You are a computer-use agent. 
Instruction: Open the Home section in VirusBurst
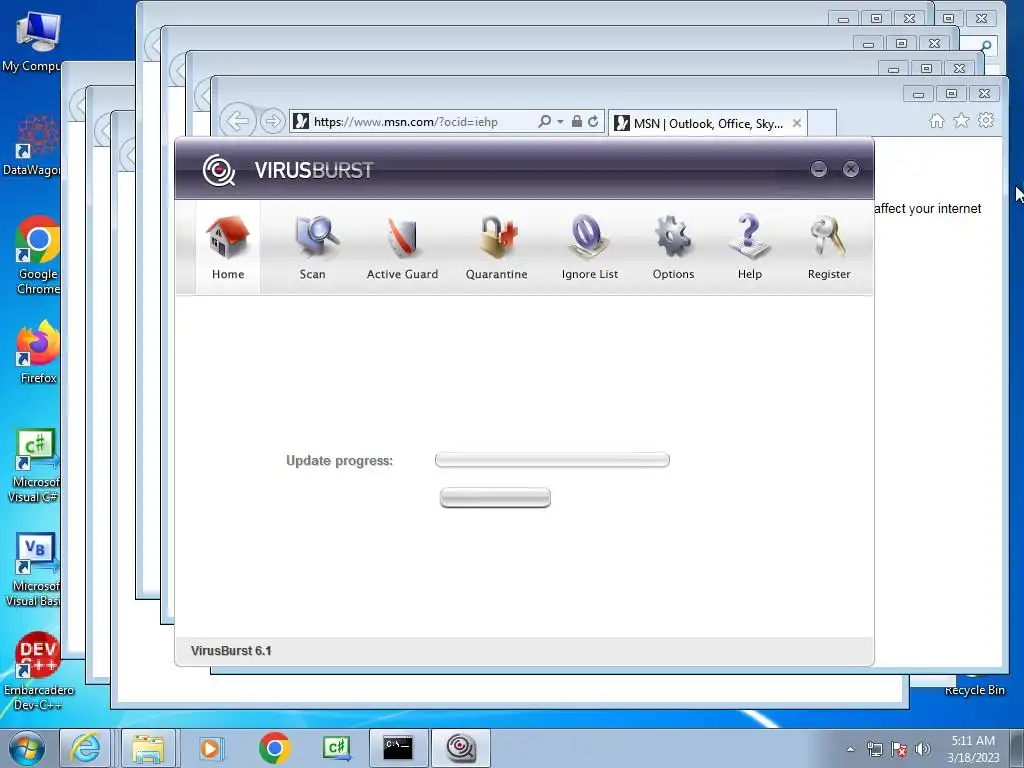pos(228,248)
